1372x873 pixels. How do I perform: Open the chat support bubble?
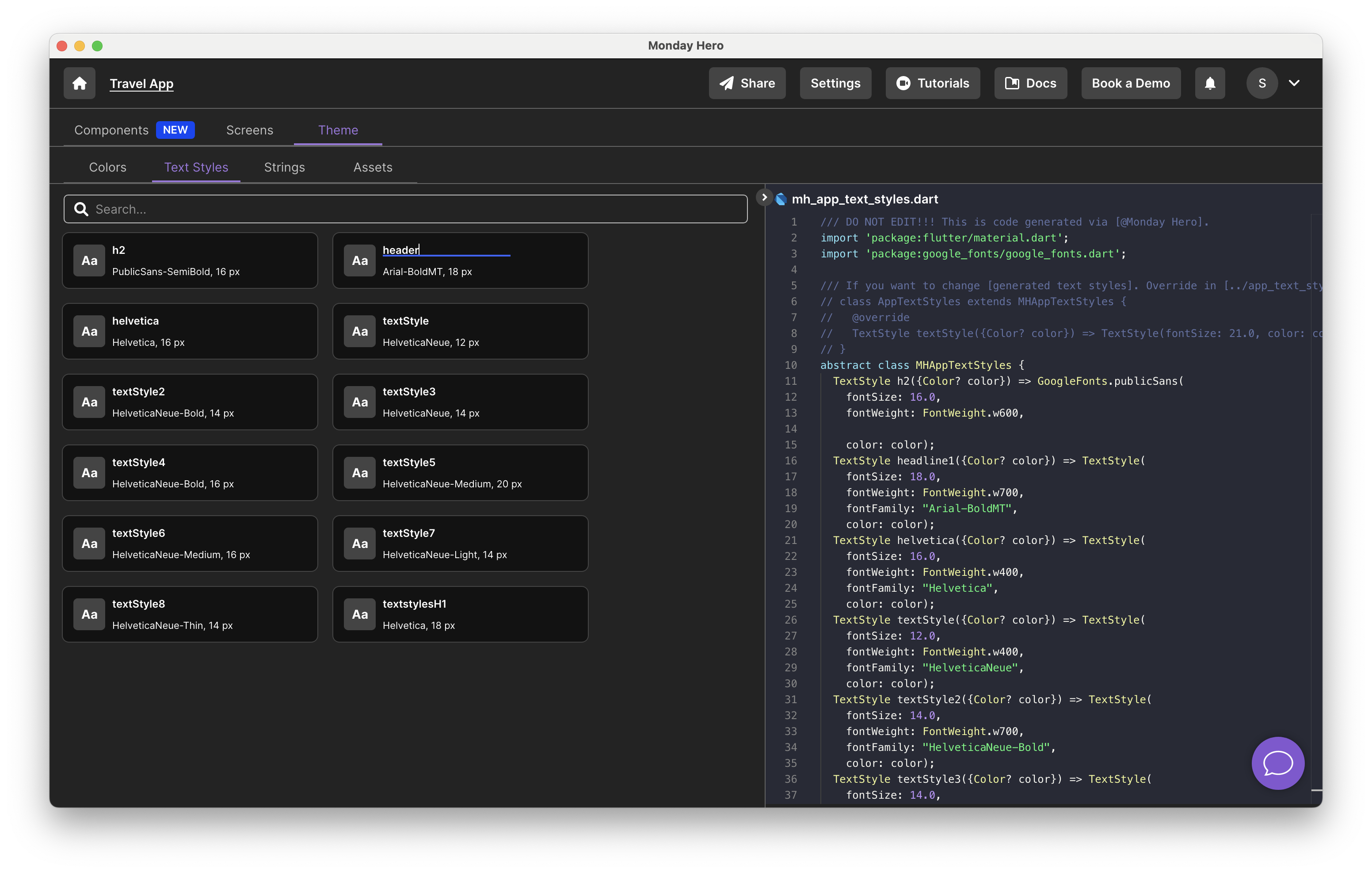click(1277, 763)
